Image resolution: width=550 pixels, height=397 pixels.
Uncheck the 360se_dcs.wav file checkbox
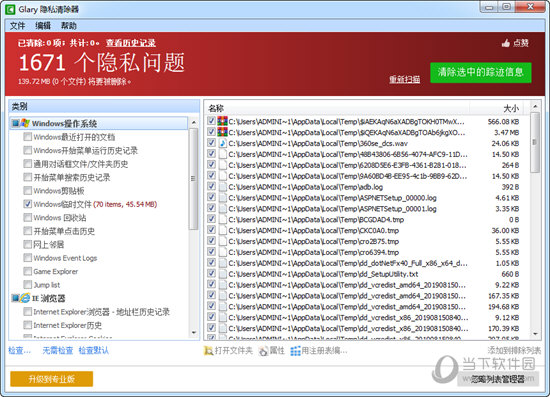click(212, 143)
